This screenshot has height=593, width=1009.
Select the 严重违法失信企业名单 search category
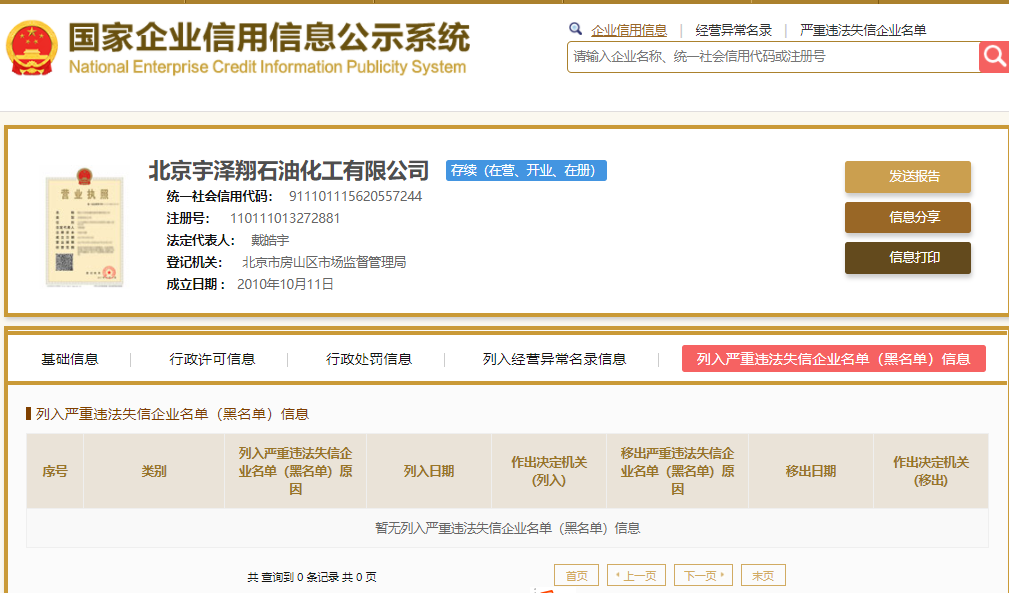tap(863, 30)
